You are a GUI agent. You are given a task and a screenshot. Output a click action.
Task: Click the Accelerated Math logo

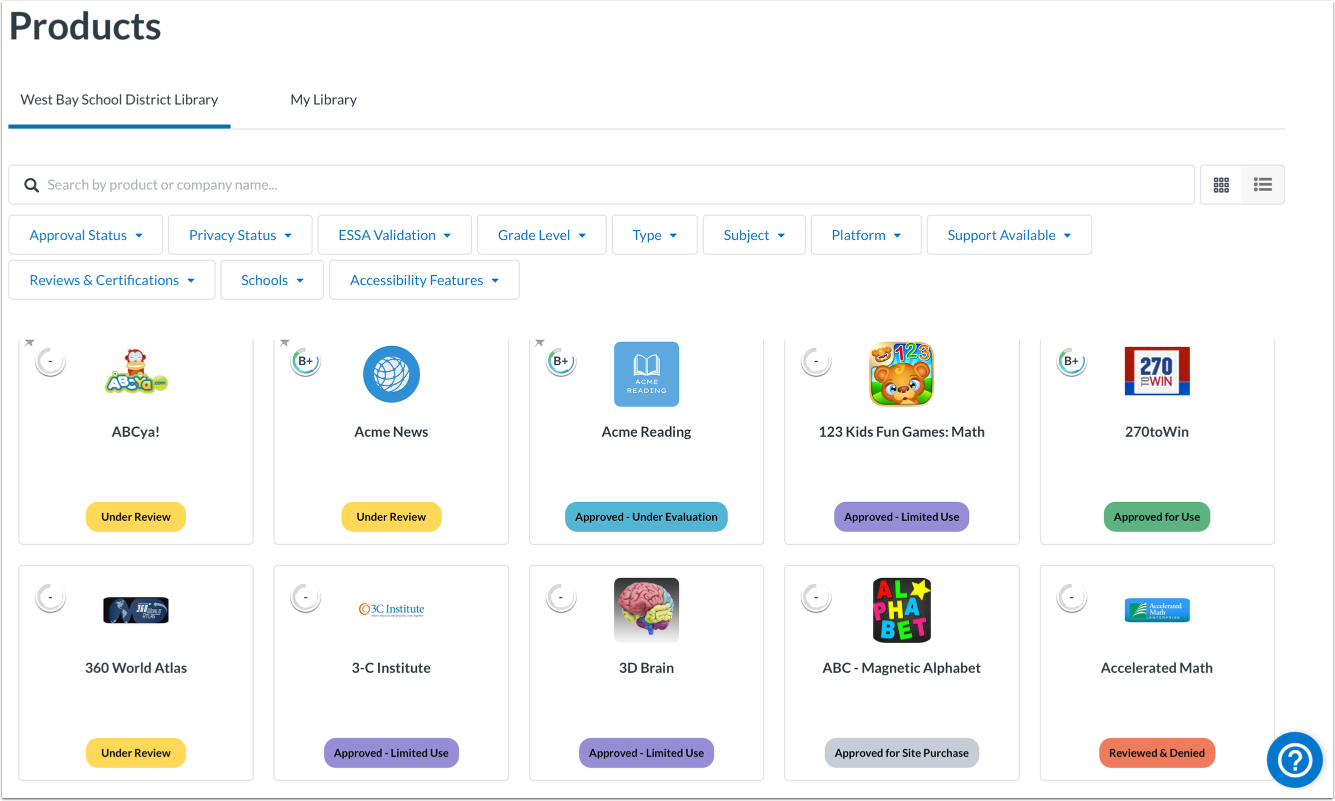pos(1157,610)
